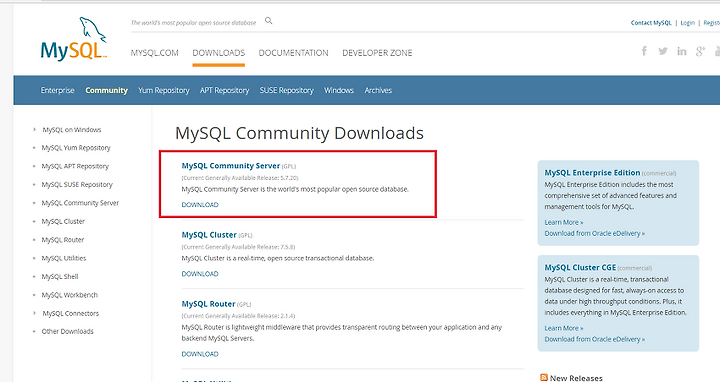Open MySQL on Windows sidebar link
Viewport: 720px width, 382px height.
click(x=72, y=129)
